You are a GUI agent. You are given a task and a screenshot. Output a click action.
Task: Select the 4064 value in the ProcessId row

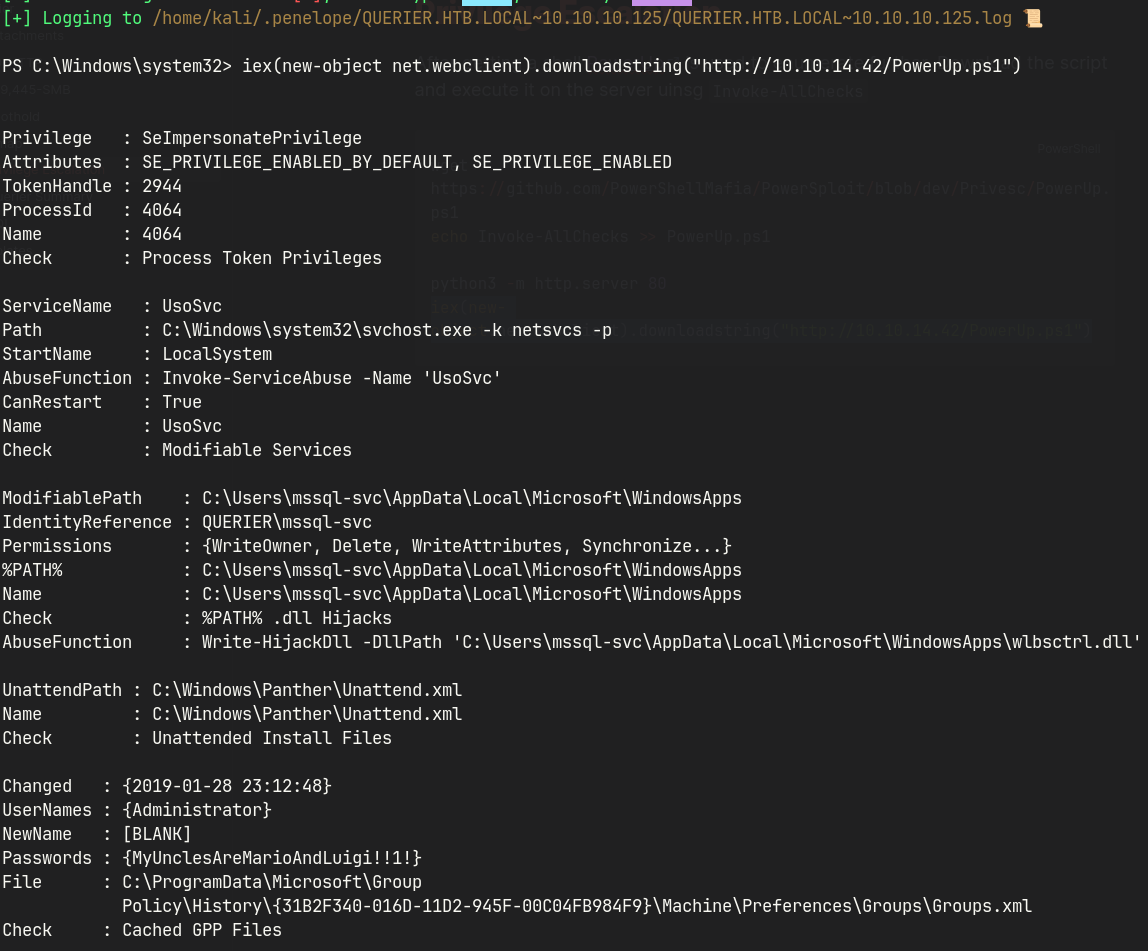click(162, 210)
